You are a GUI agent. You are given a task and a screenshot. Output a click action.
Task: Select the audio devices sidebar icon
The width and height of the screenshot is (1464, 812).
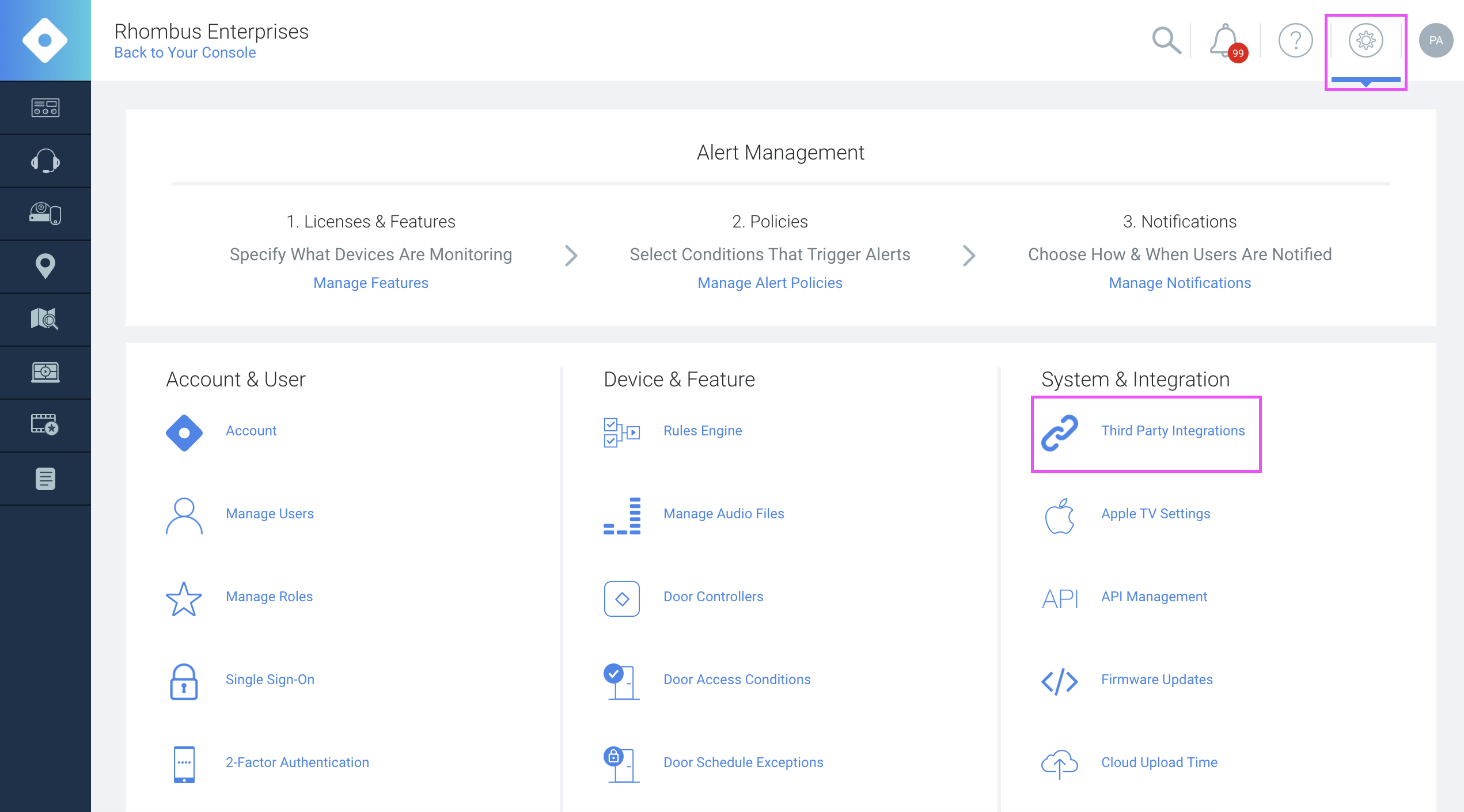(x=45, y=160)
